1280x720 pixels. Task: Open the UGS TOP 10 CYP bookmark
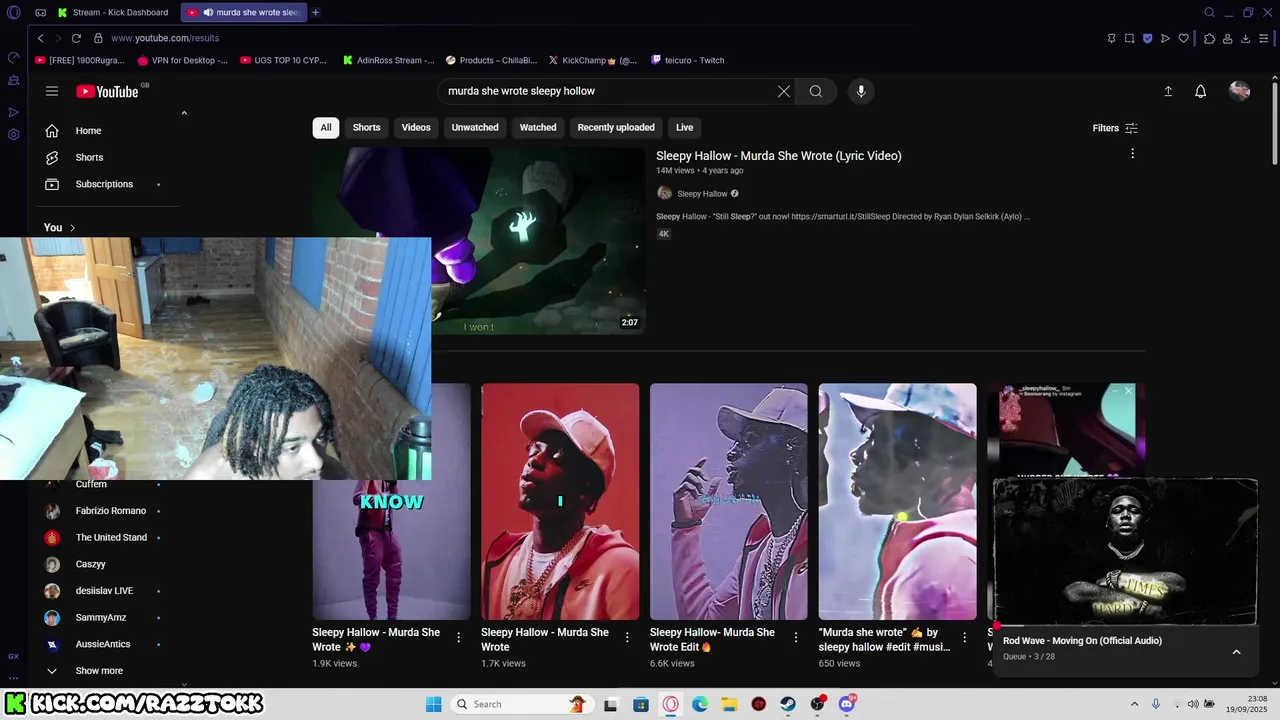(283, 60)
